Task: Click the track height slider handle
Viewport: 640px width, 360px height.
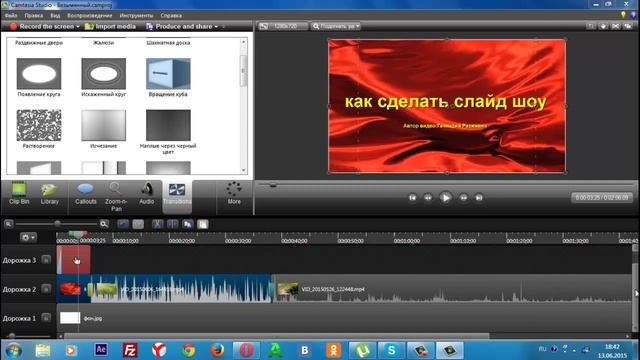Action: [12, 336]
